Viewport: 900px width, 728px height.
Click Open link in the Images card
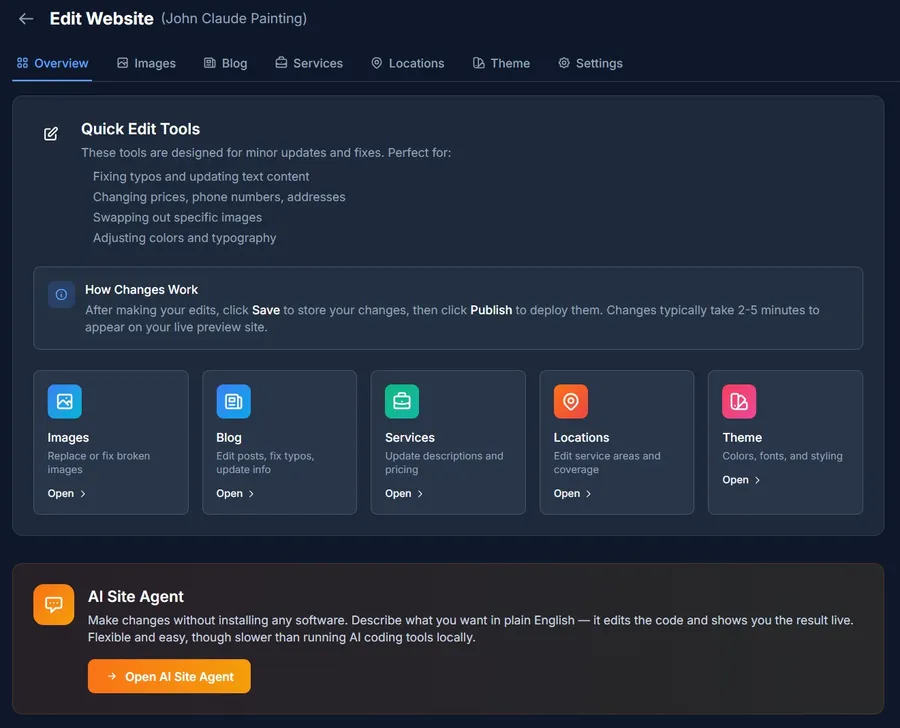pyautogui.click(x=67, y=493)
